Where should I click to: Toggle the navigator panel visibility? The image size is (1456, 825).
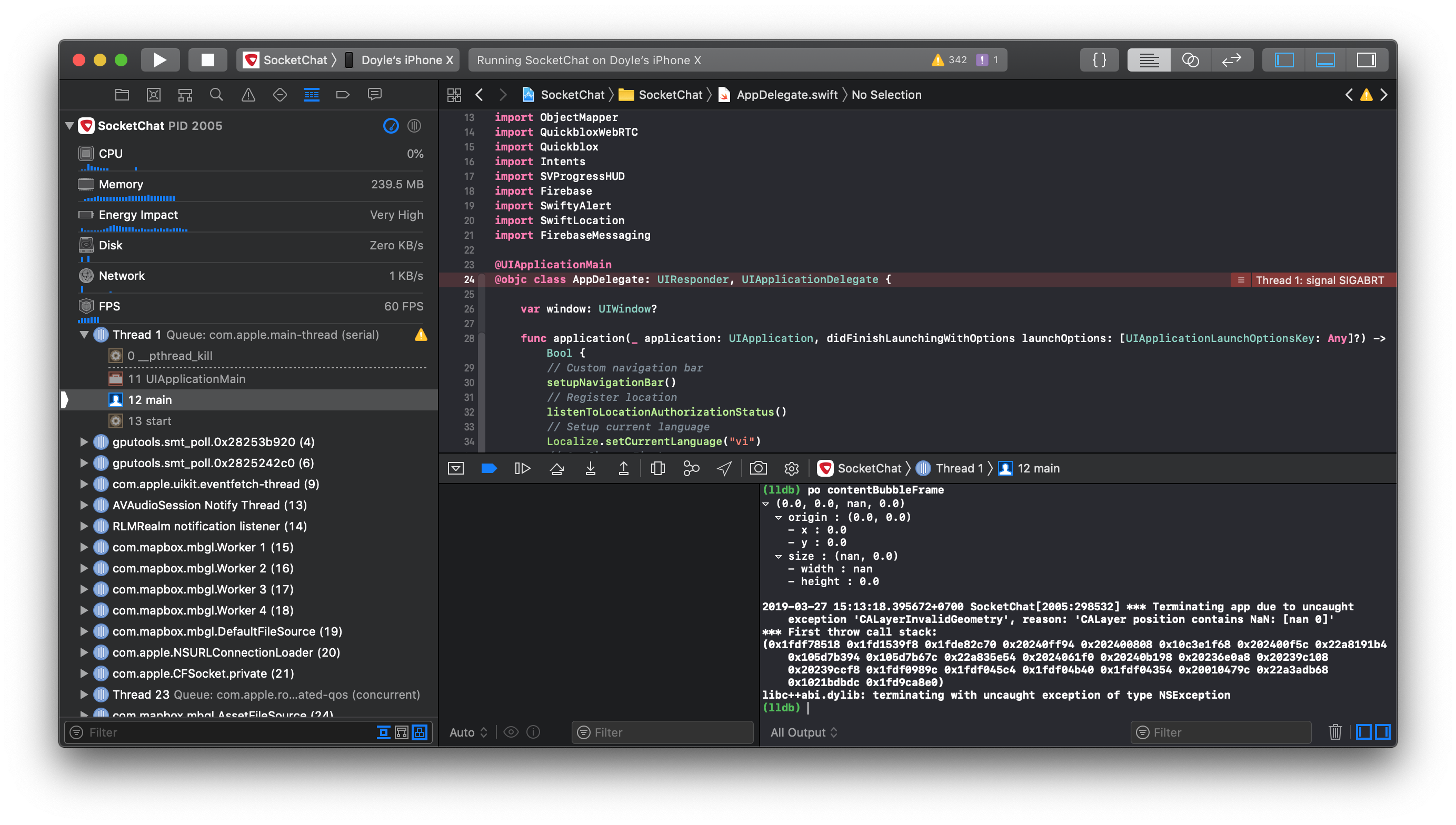1284,60
